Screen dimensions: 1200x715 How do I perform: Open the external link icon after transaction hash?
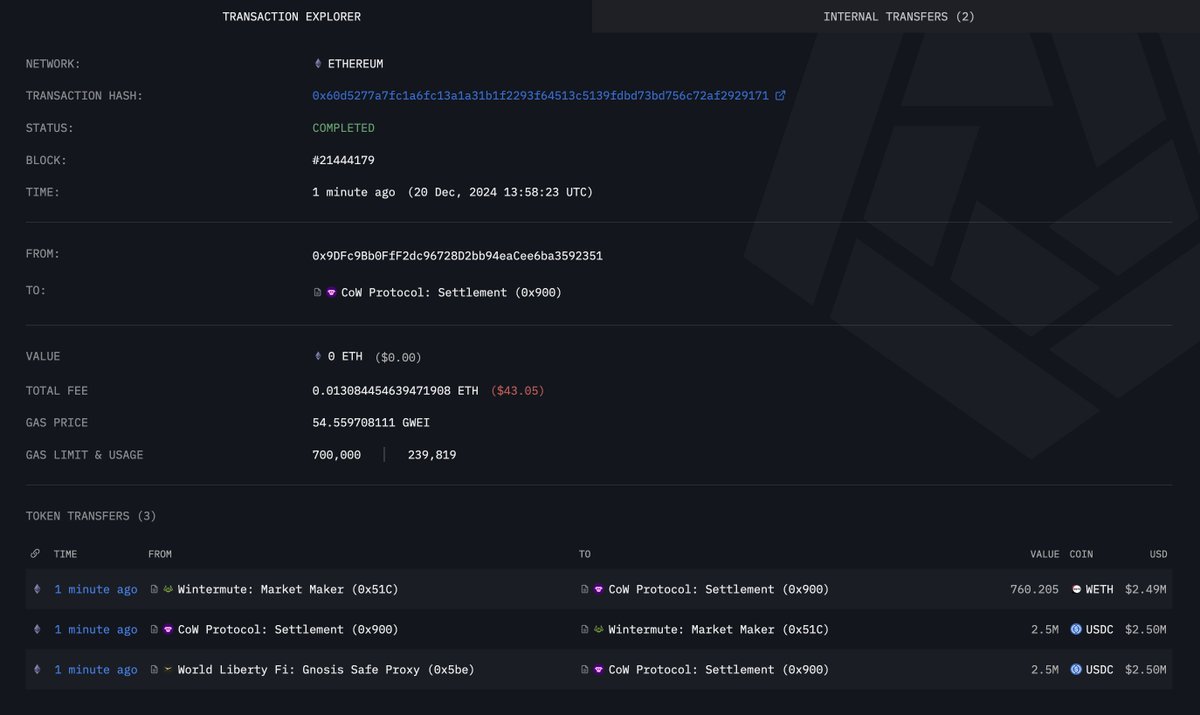click(x=781, y=95)
